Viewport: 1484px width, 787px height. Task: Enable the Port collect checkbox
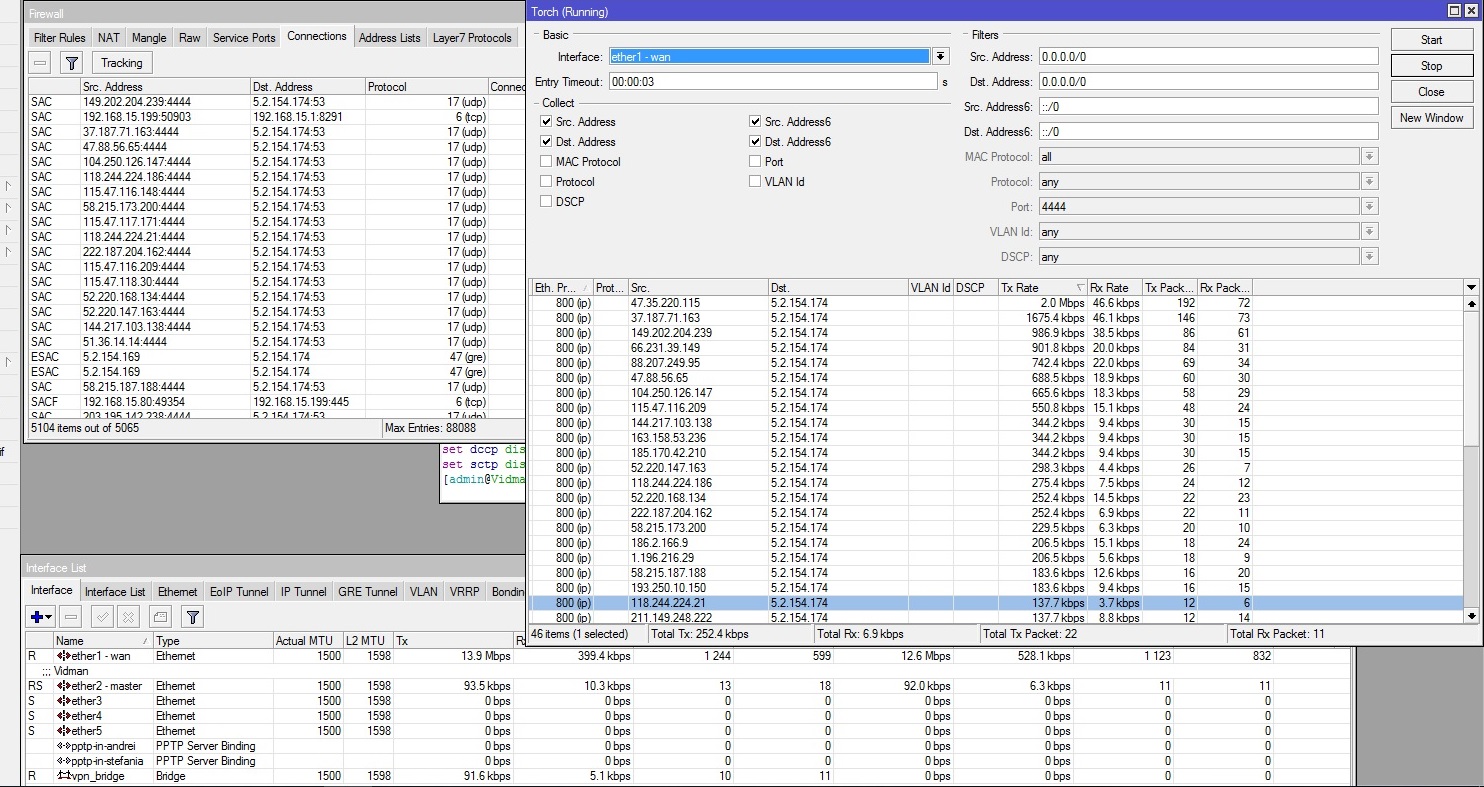pyautogui.click(x=755, y=162)
